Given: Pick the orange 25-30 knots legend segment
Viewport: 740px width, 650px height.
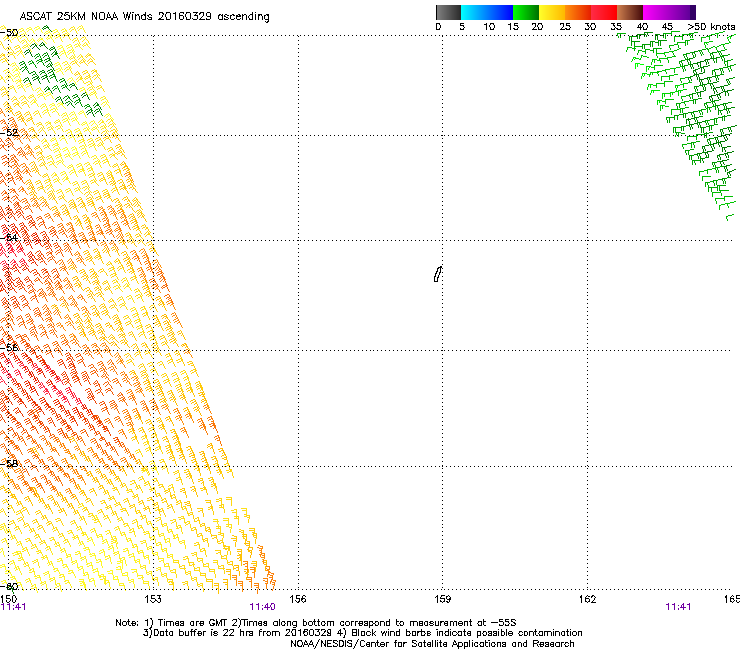Looking at the screenshot, I should point(578,12).
